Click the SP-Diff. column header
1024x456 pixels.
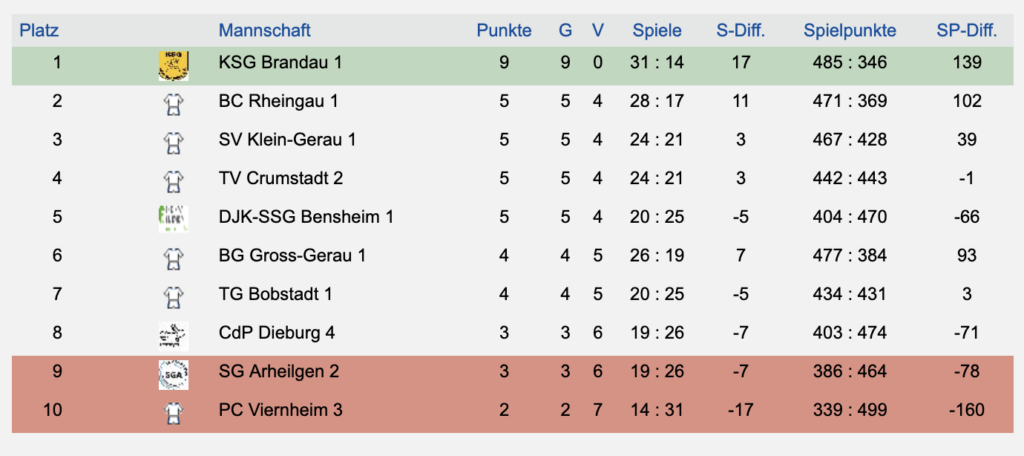point(966,30)
